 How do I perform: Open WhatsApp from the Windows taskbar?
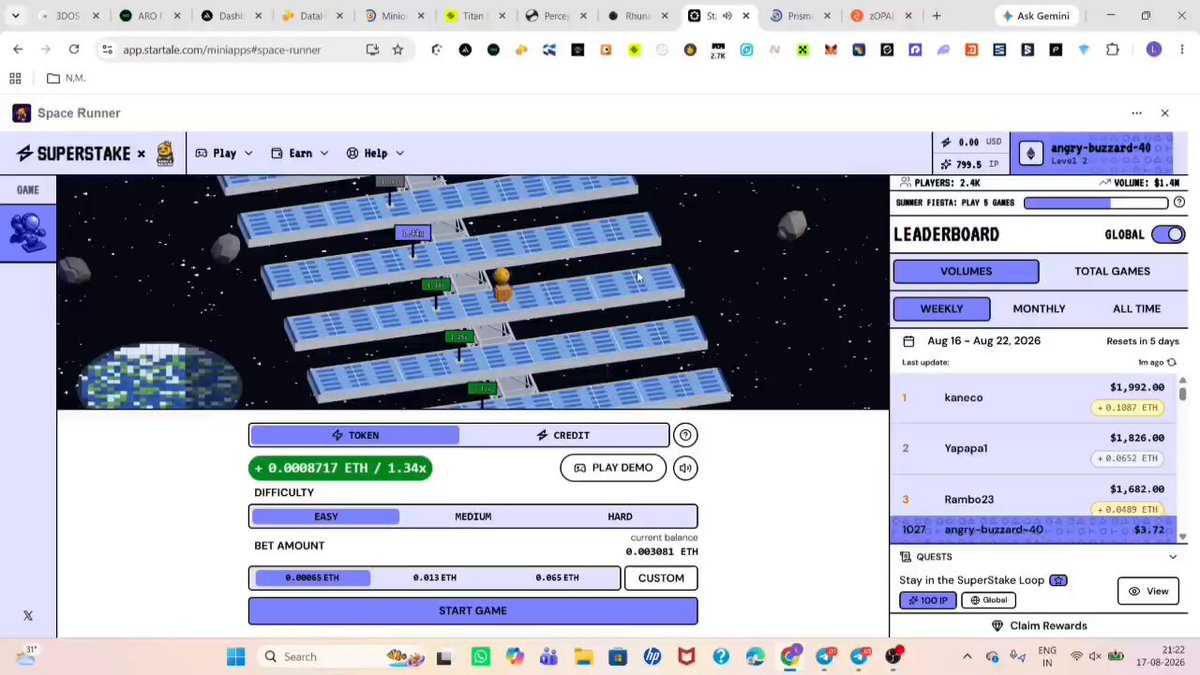pos(481,656)
